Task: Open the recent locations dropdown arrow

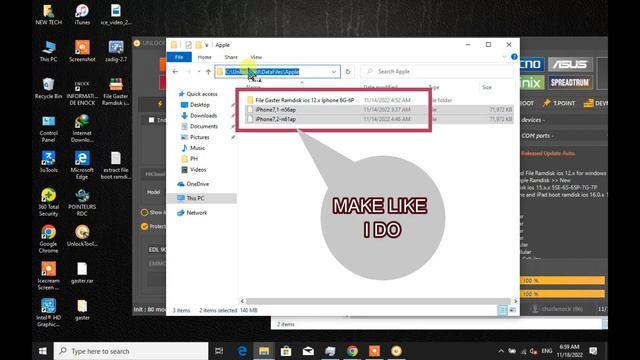Action: coord(199,72)
